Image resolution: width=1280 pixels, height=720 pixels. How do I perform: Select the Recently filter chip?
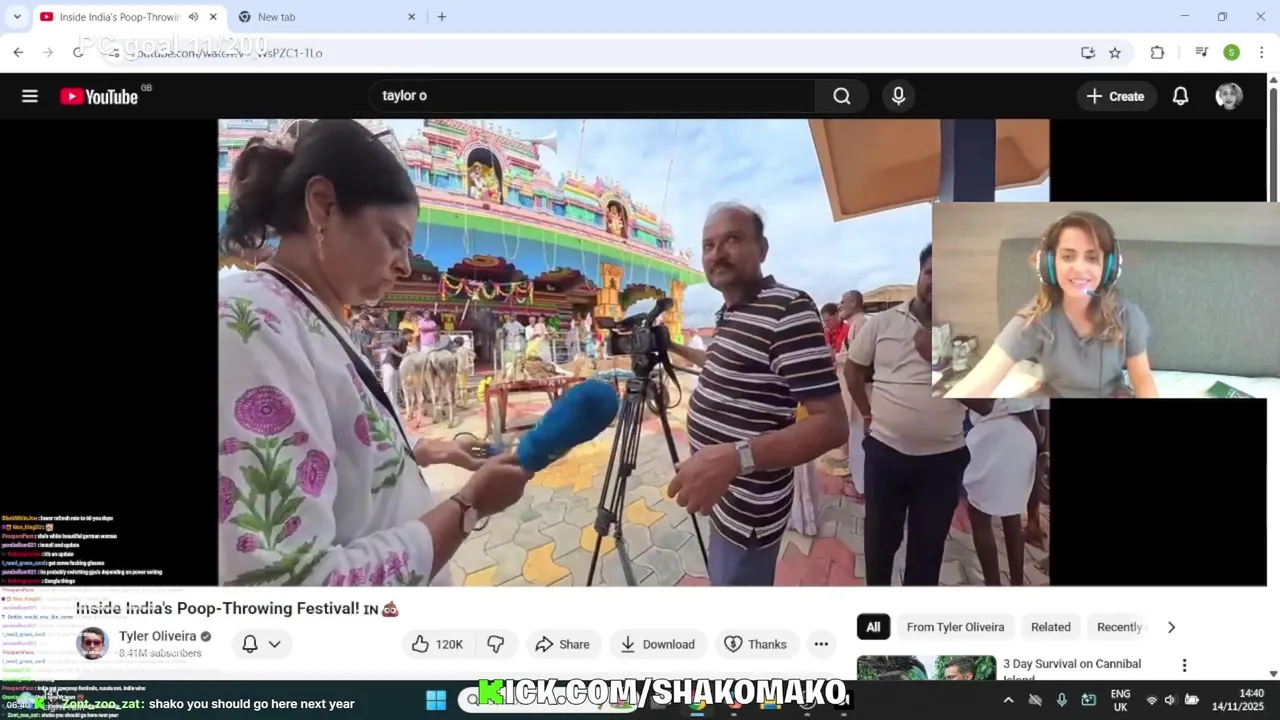click(1119, 627)
